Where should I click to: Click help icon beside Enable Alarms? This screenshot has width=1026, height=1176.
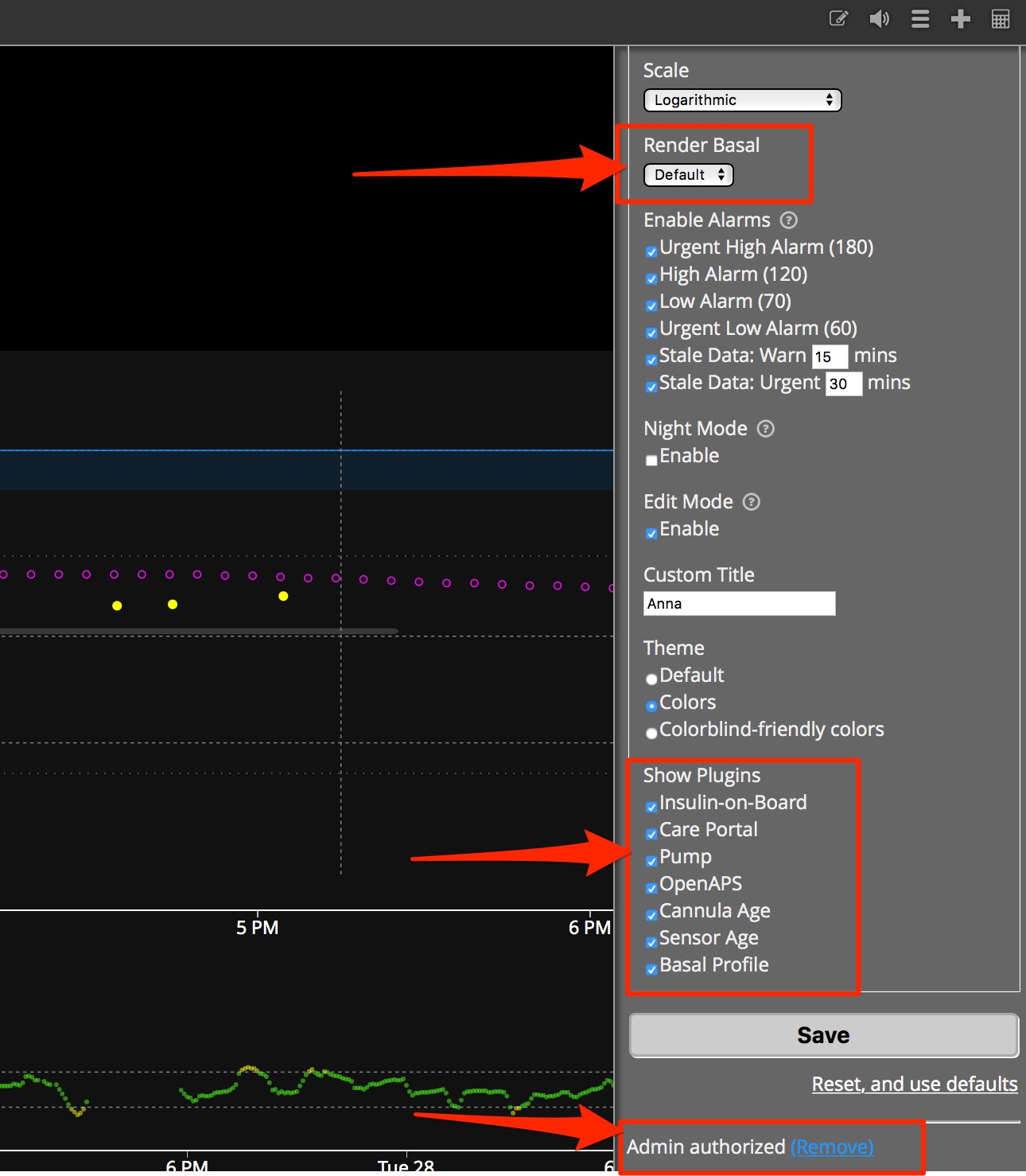788,220
